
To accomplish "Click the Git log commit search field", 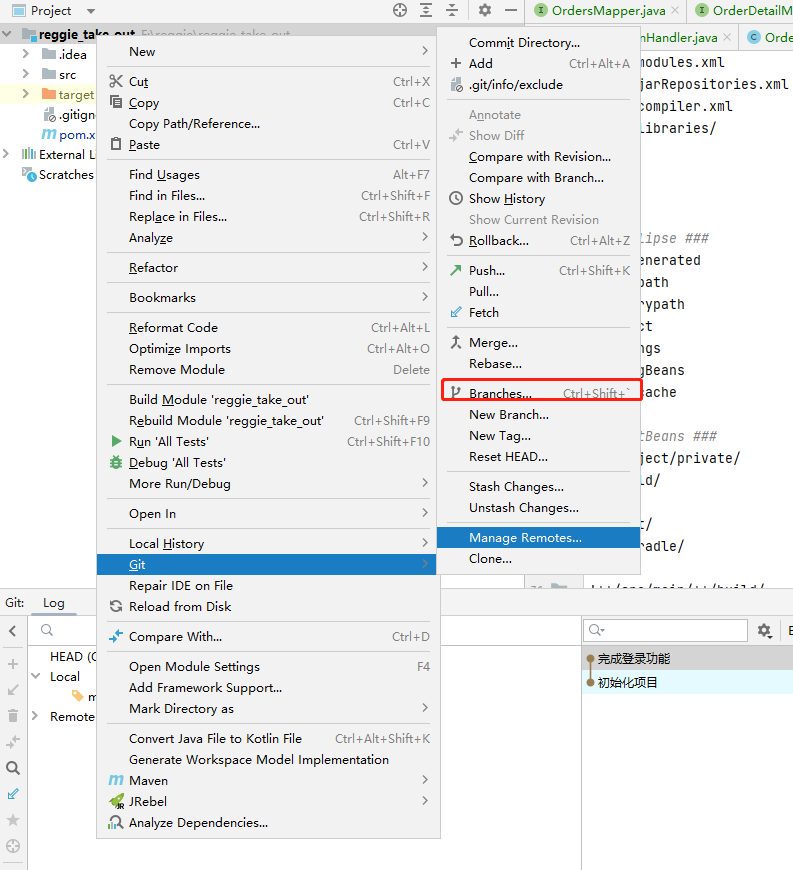I will tap(665, 630).
